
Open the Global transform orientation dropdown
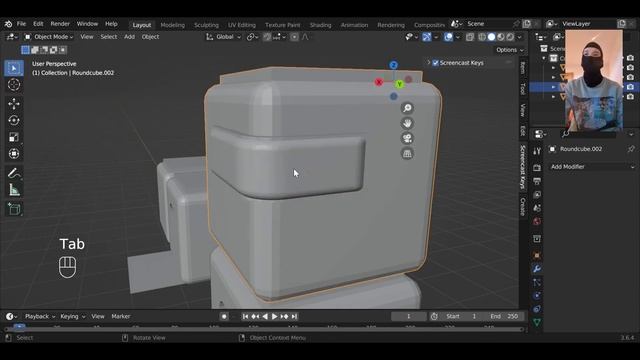pyautogui.click(x=223, y=37)
